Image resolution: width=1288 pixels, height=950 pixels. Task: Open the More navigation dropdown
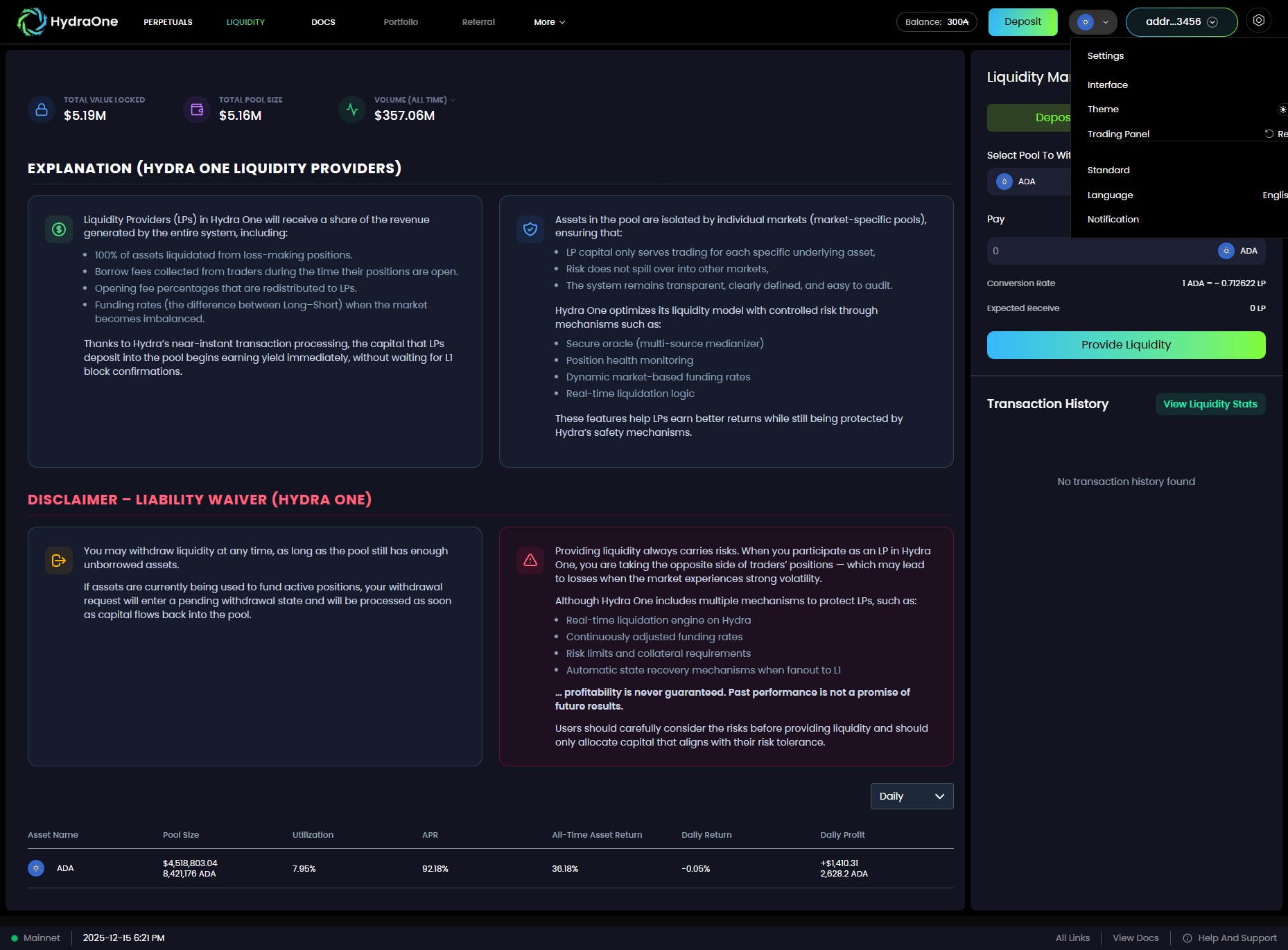point(549,22)
